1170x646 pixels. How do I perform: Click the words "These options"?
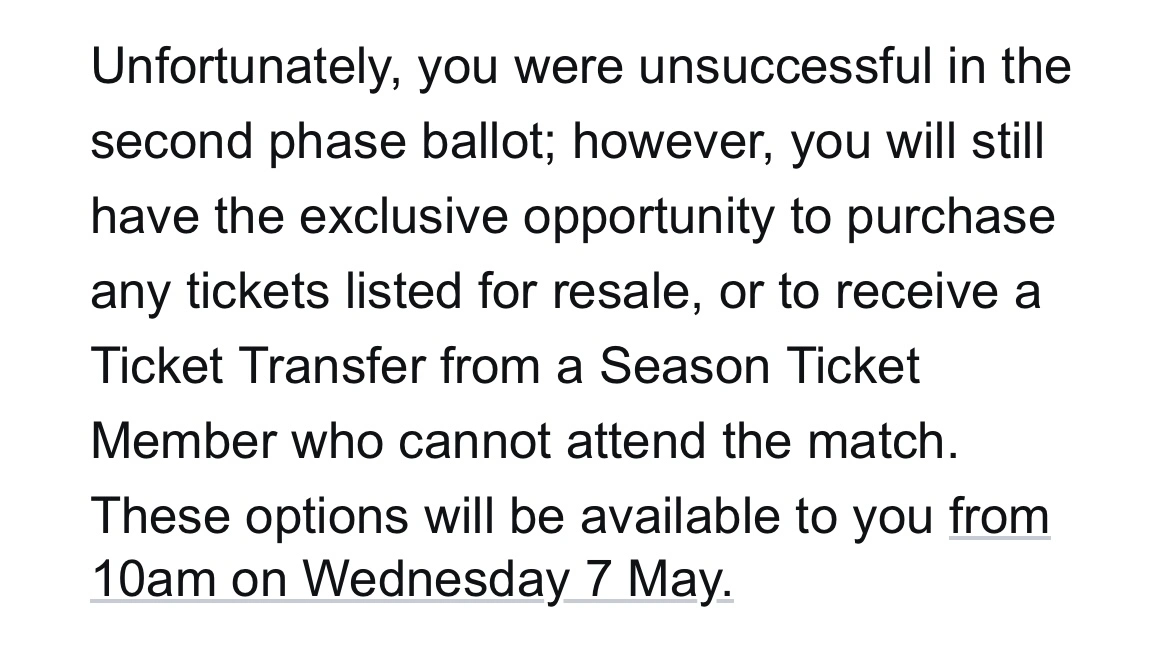[x=250, y=517]
